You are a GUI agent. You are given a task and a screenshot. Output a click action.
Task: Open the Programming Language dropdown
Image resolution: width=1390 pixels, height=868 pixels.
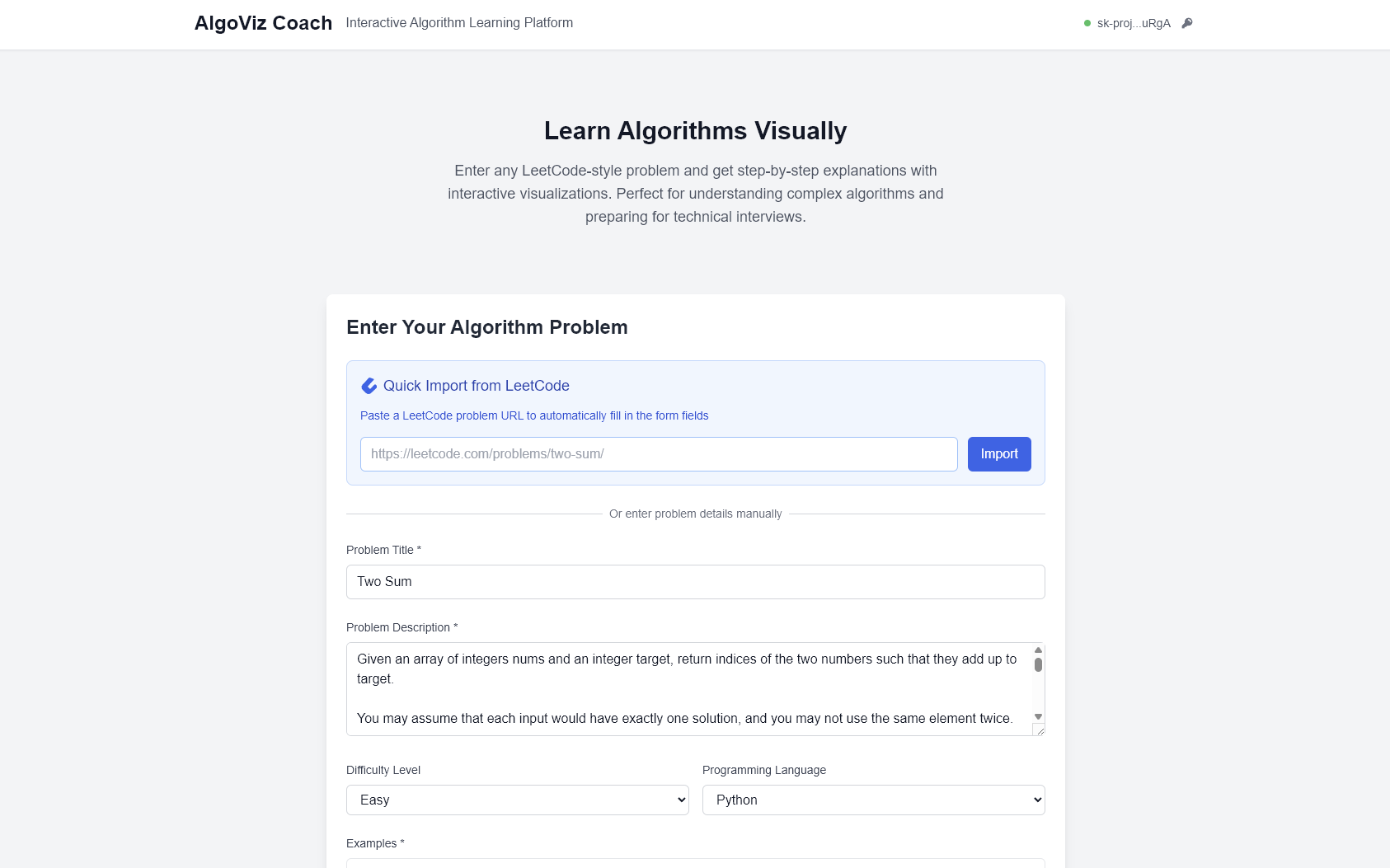click(874, 800)
